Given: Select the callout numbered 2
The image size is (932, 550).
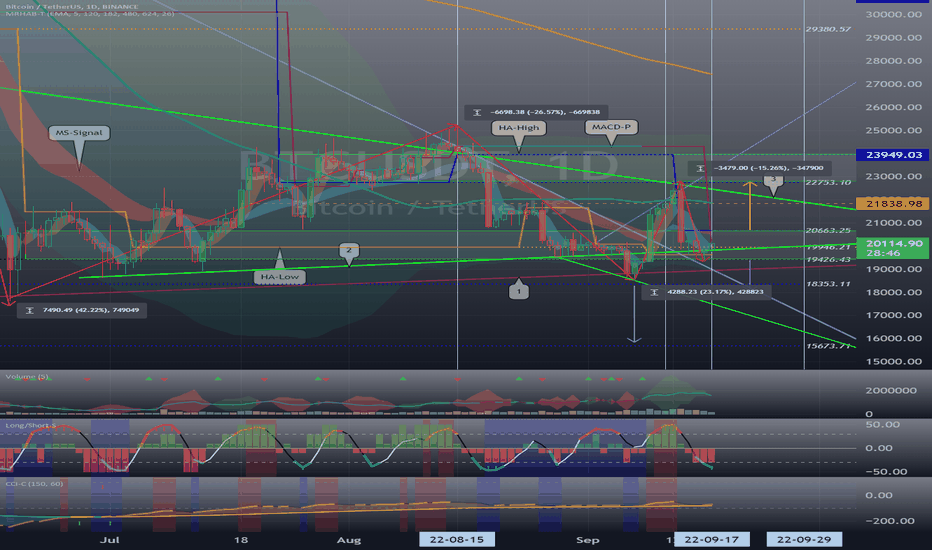Looking at the screenshot, I should click(349, 250).
